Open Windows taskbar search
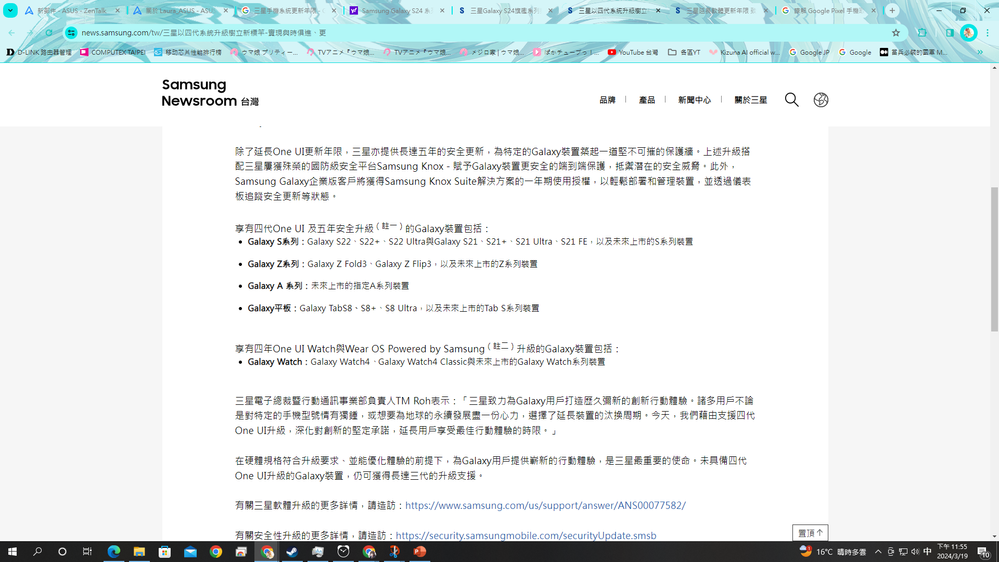 (37, 552)
